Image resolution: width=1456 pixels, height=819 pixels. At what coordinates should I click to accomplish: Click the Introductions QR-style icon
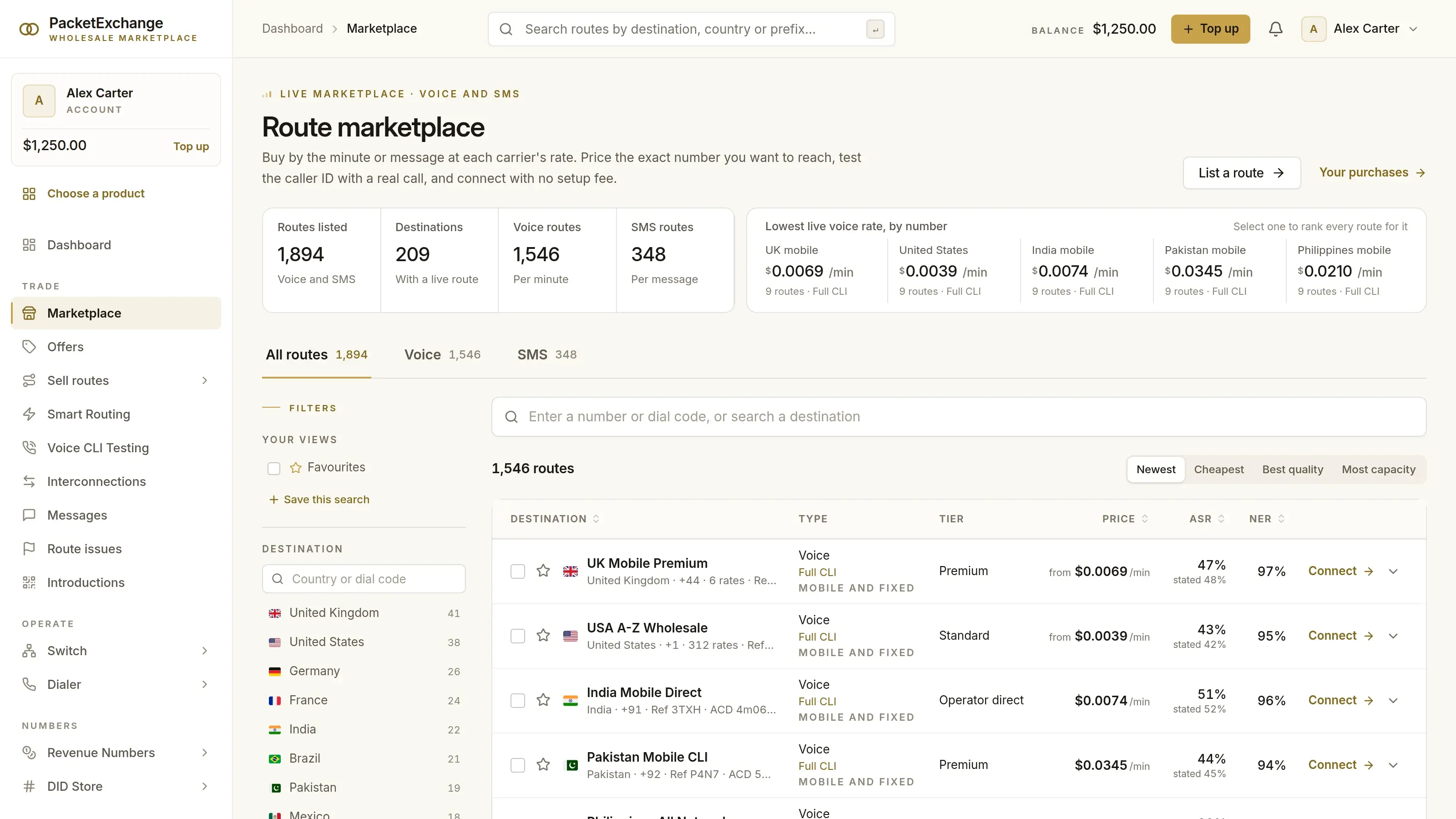click(x=29, y=582)
